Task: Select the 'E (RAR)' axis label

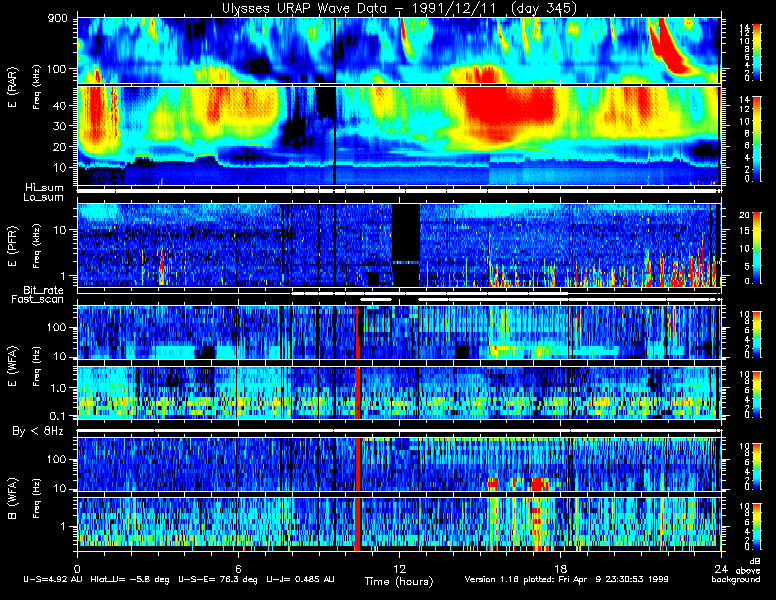Action: (12, 87)
